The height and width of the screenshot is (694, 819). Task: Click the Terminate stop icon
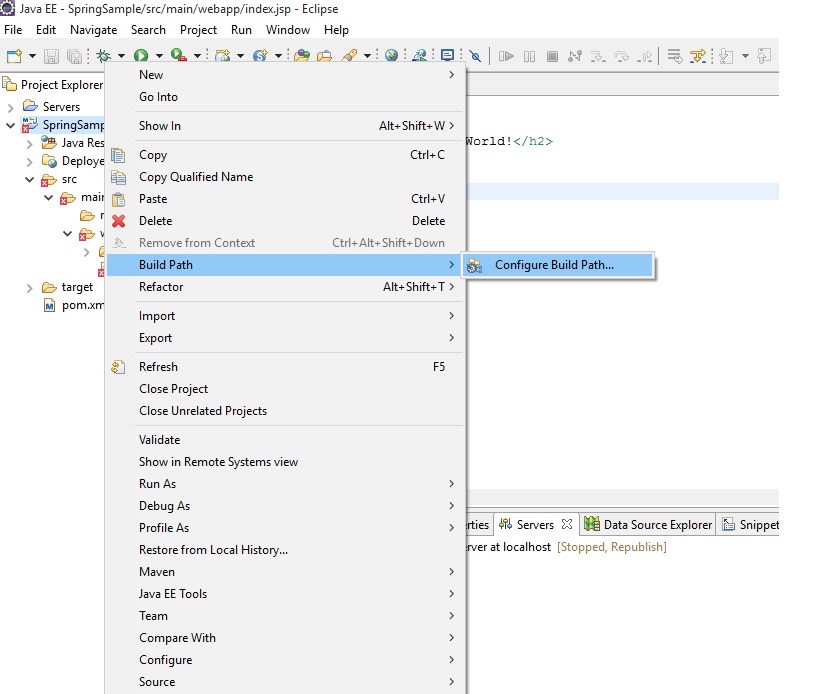tap(552, 56)
